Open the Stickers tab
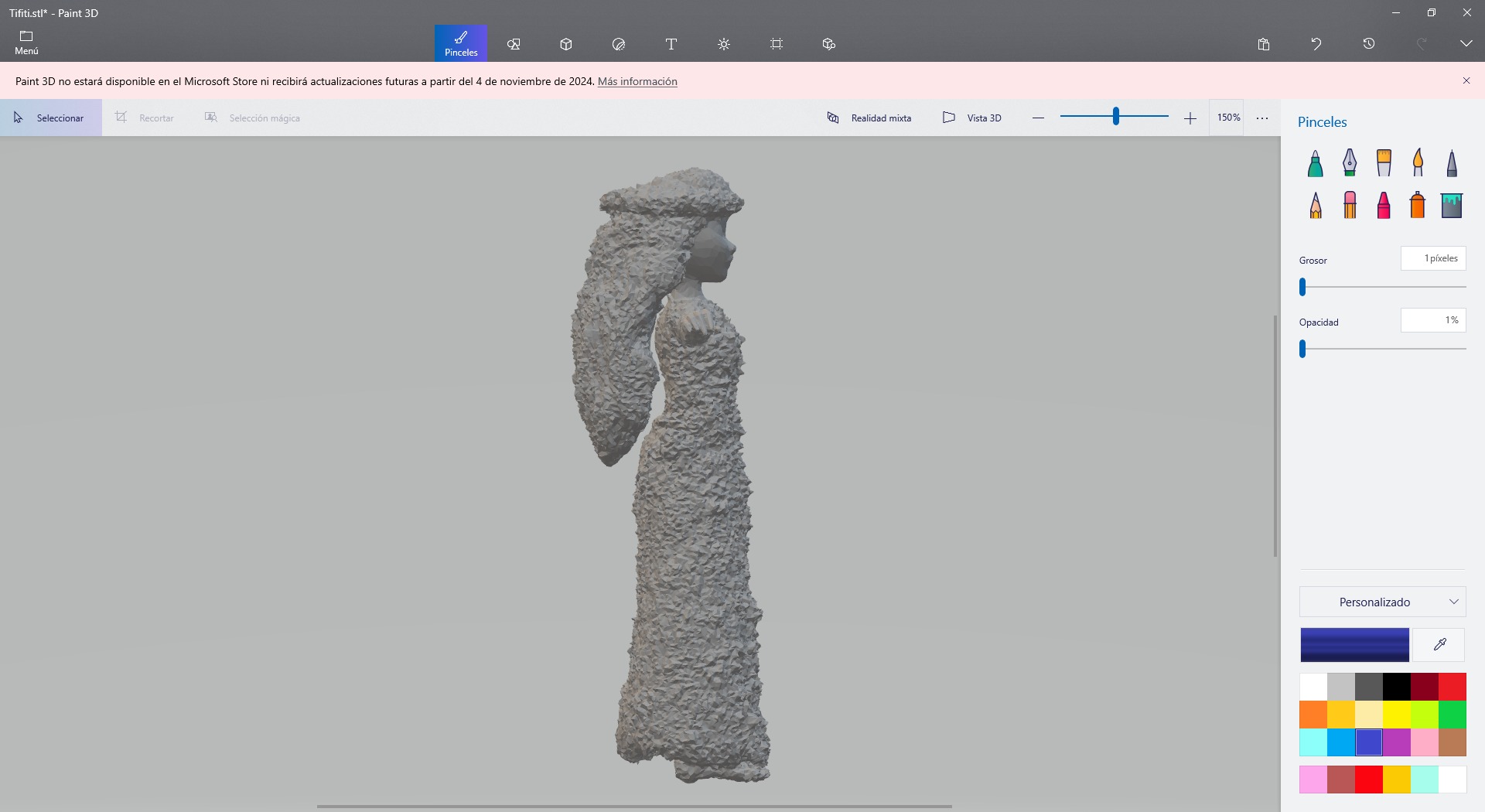This screenshot has height=812, width=1485. click(x=619, y=44)
